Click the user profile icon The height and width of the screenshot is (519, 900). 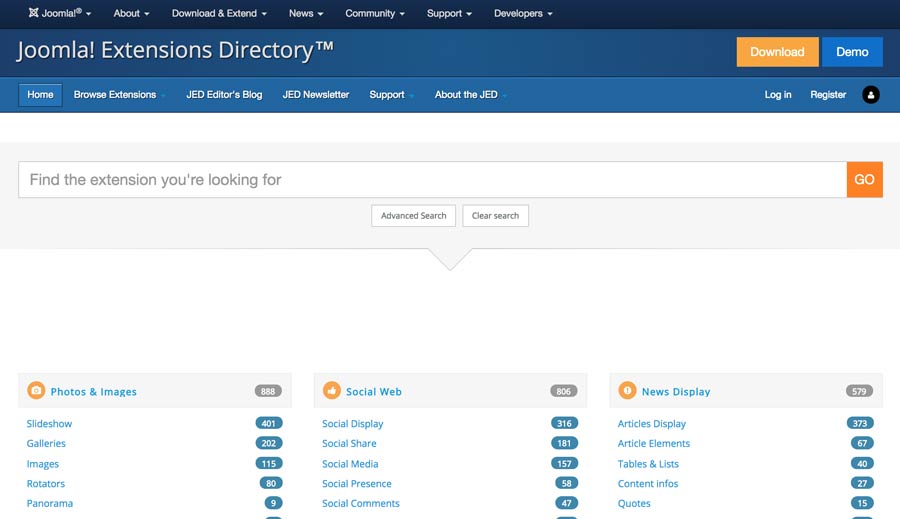[x=870, y=95]
